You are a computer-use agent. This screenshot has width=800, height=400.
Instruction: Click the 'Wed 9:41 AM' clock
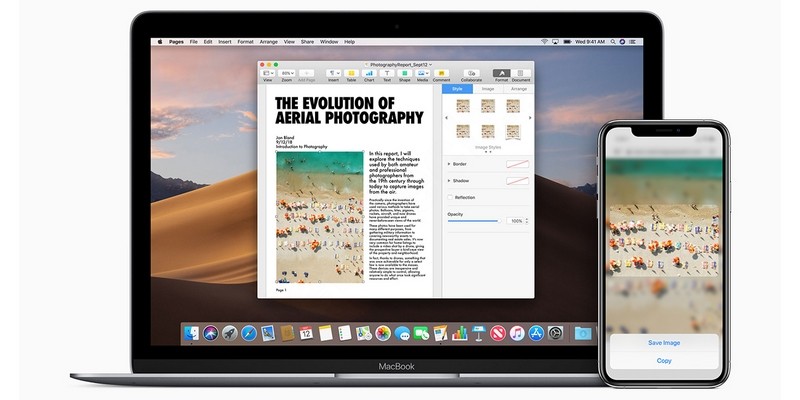click(x=589, y=42)
